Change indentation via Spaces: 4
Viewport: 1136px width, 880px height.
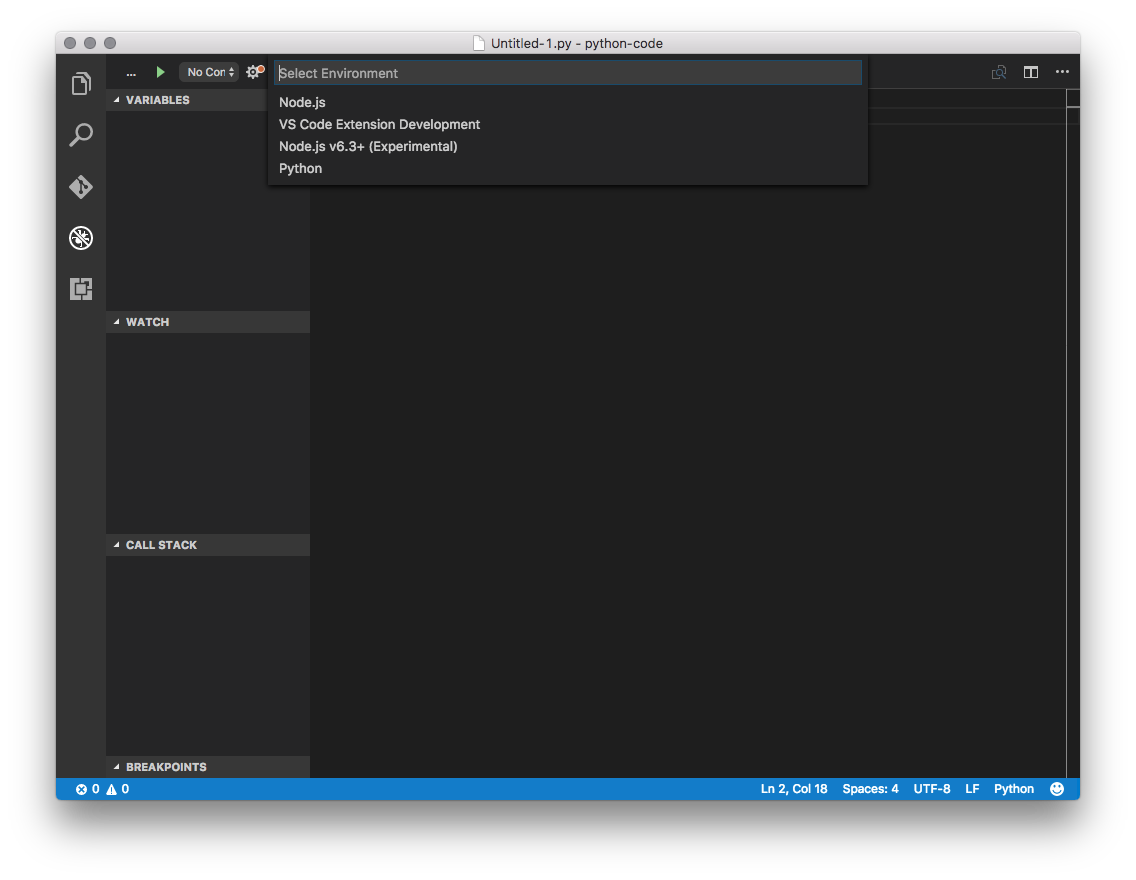(x=870, y=789)
